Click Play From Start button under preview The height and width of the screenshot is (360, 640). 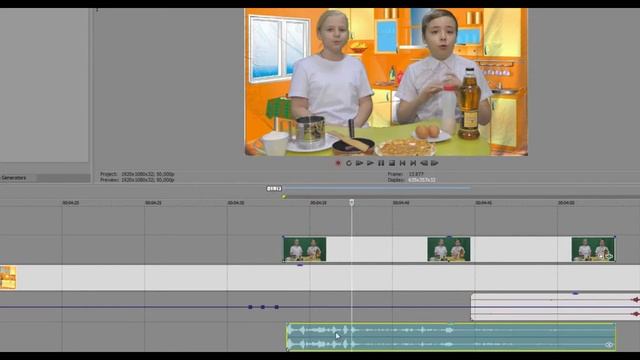(359, 163)
